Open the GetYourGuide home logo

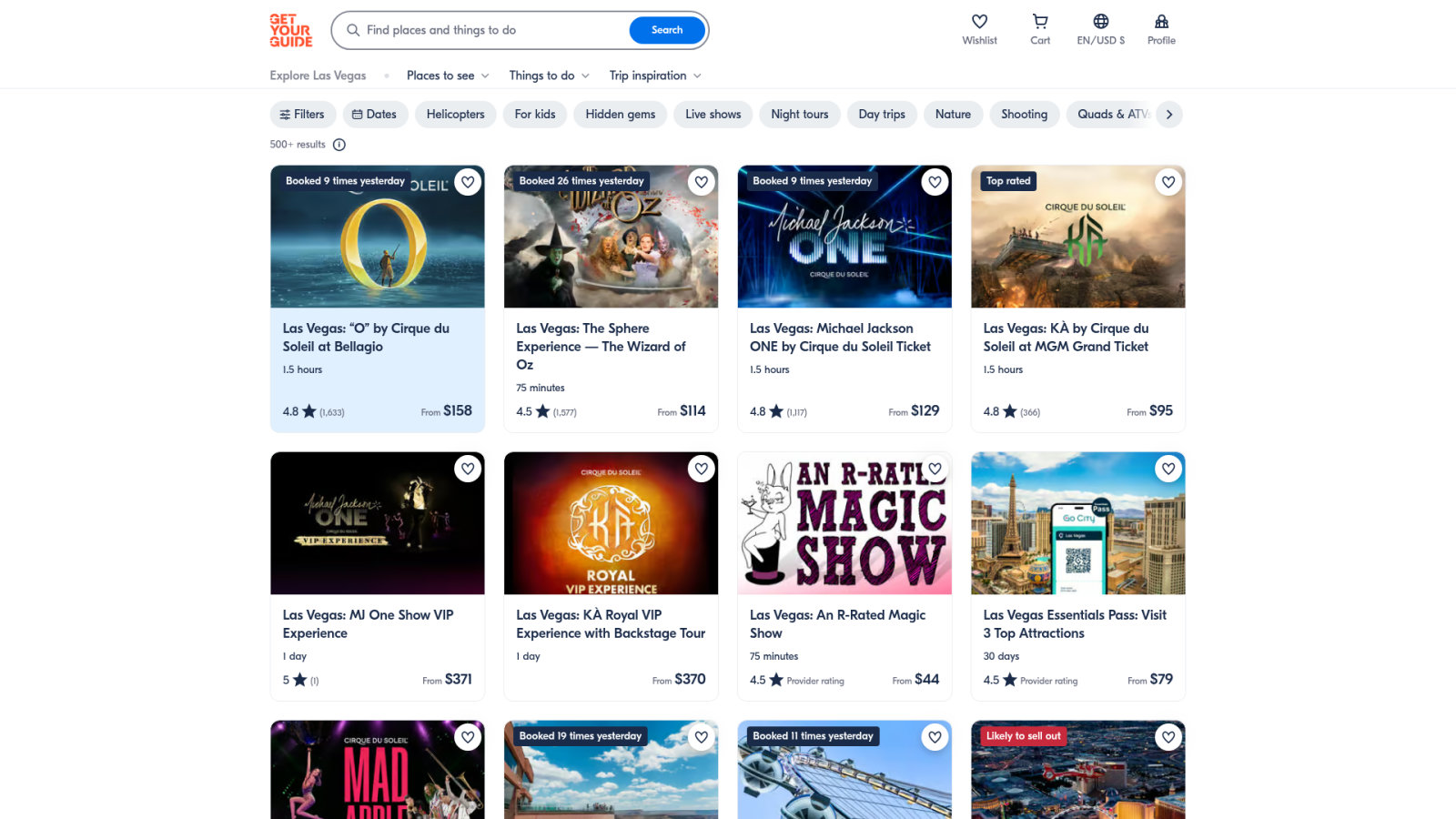tap(291, 30)
